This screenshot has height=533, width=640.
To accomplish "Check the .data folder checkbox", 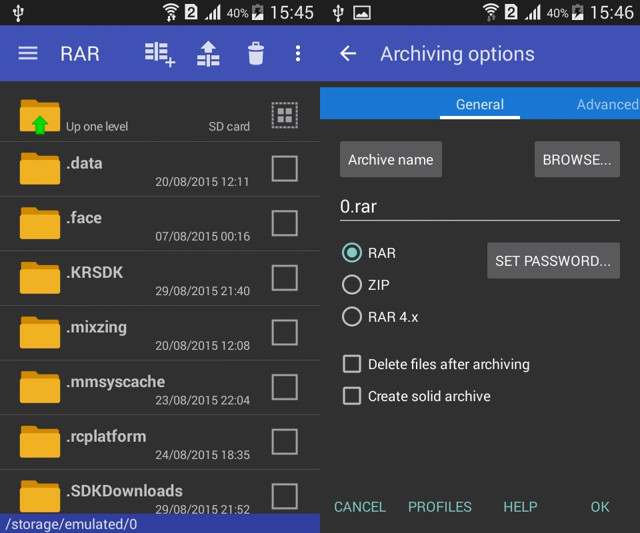I will (x=285, y=169).
